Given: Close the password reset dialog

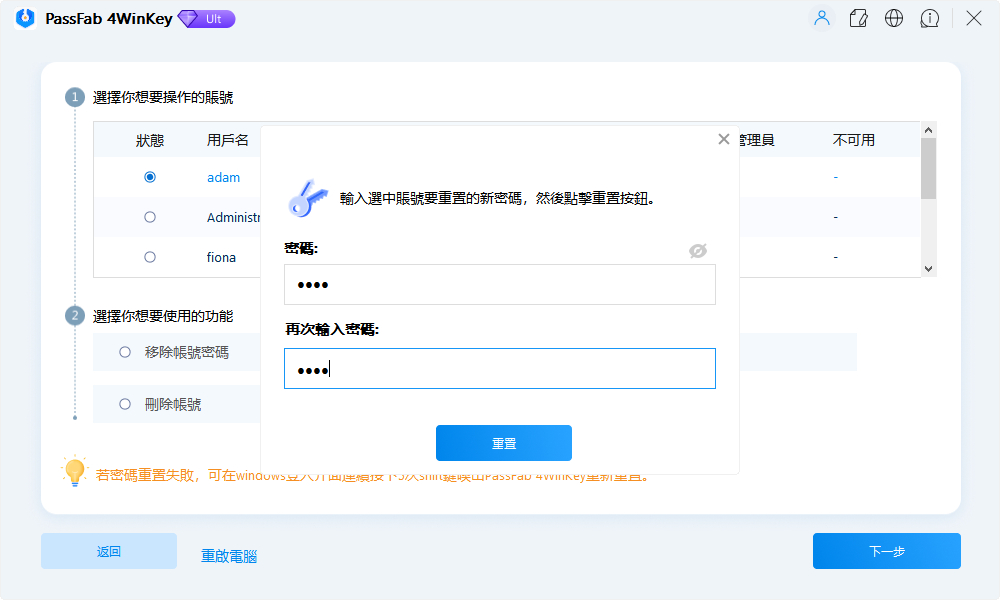Looking at the screenshot, I should pos(724,139).
